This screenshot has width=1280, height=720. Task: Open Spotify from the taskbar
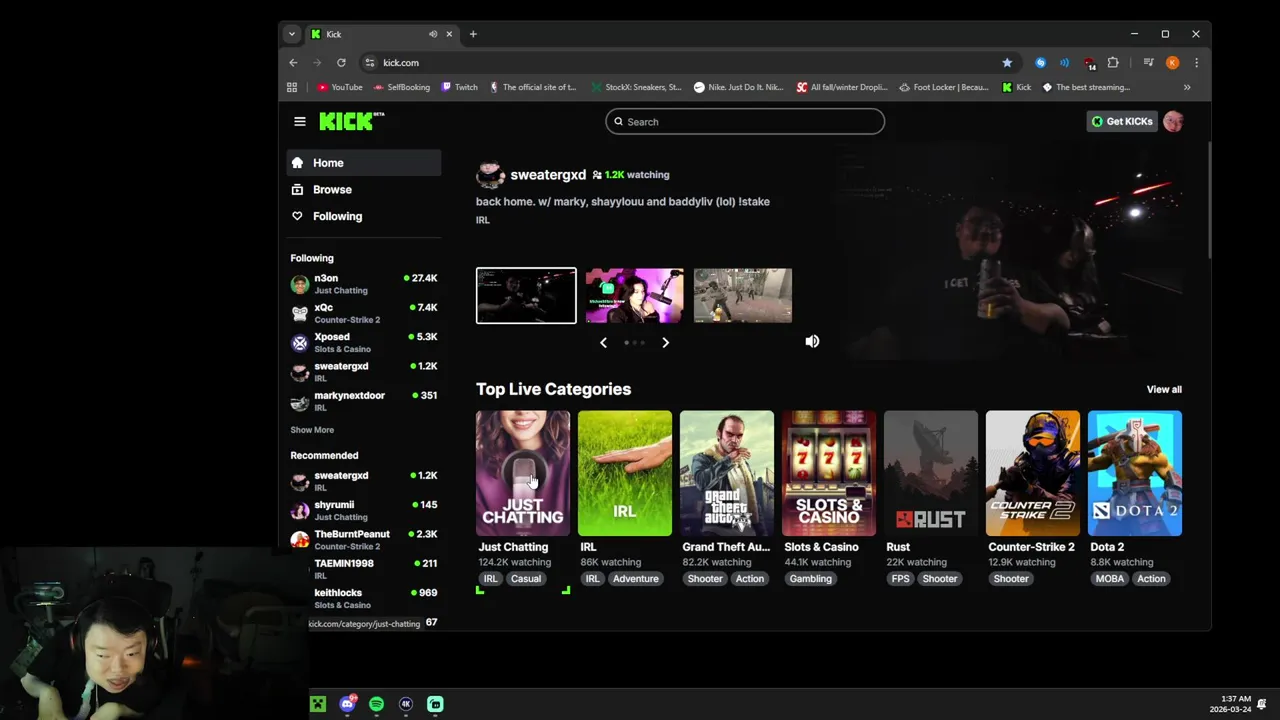point(376,704)
